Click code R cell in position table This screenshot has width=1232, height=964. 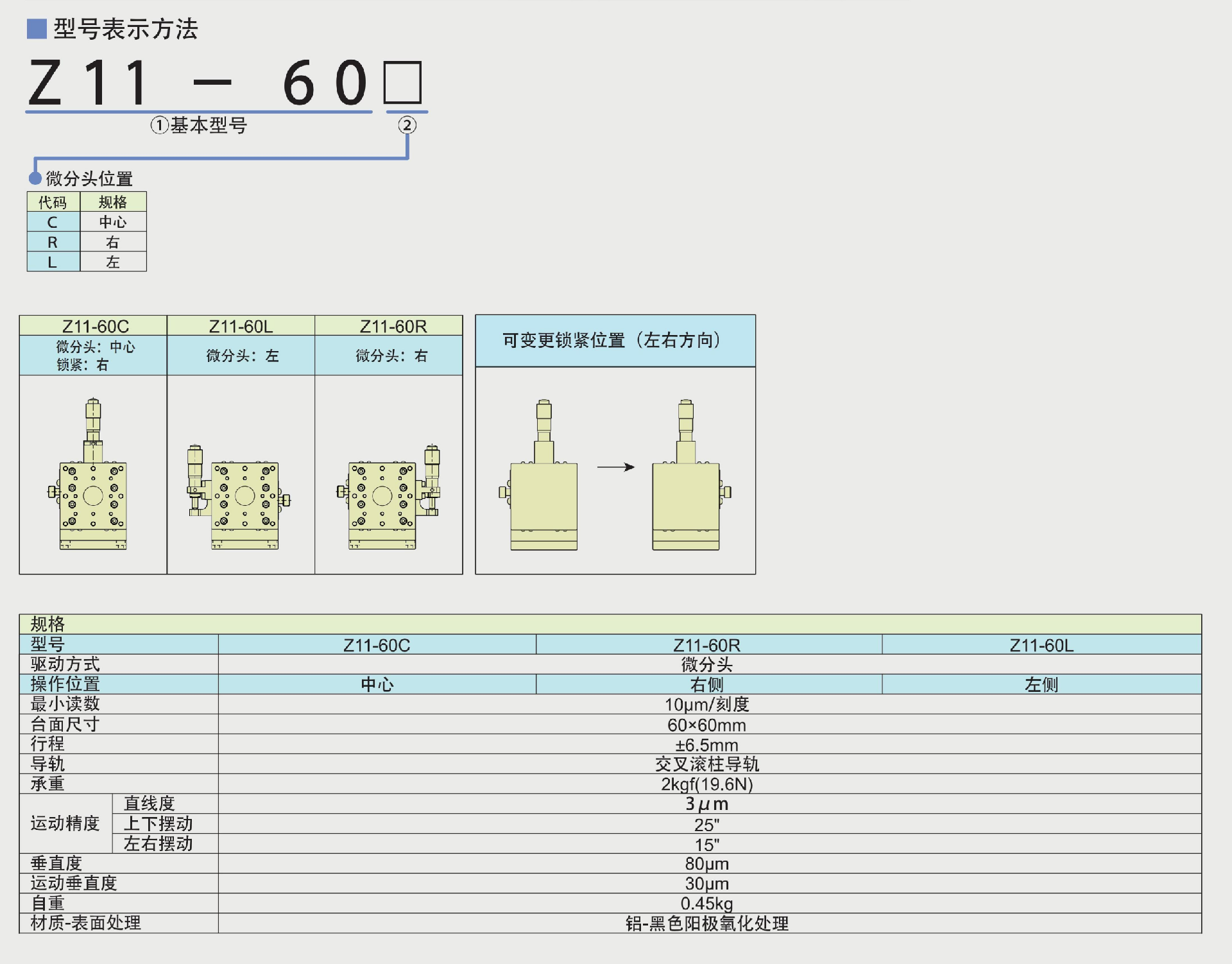click(53, 242)
